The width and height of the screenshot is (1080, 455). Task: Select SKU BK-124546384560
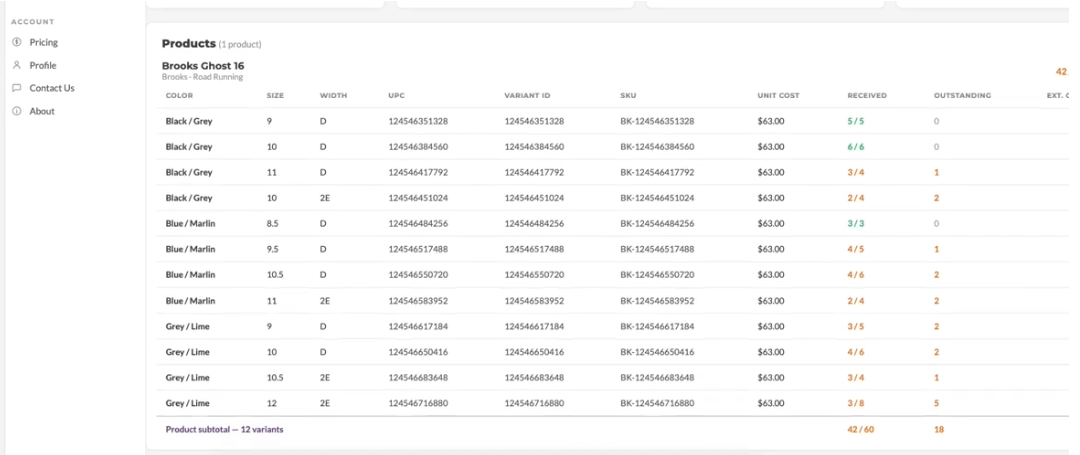(x=657, y=147)
